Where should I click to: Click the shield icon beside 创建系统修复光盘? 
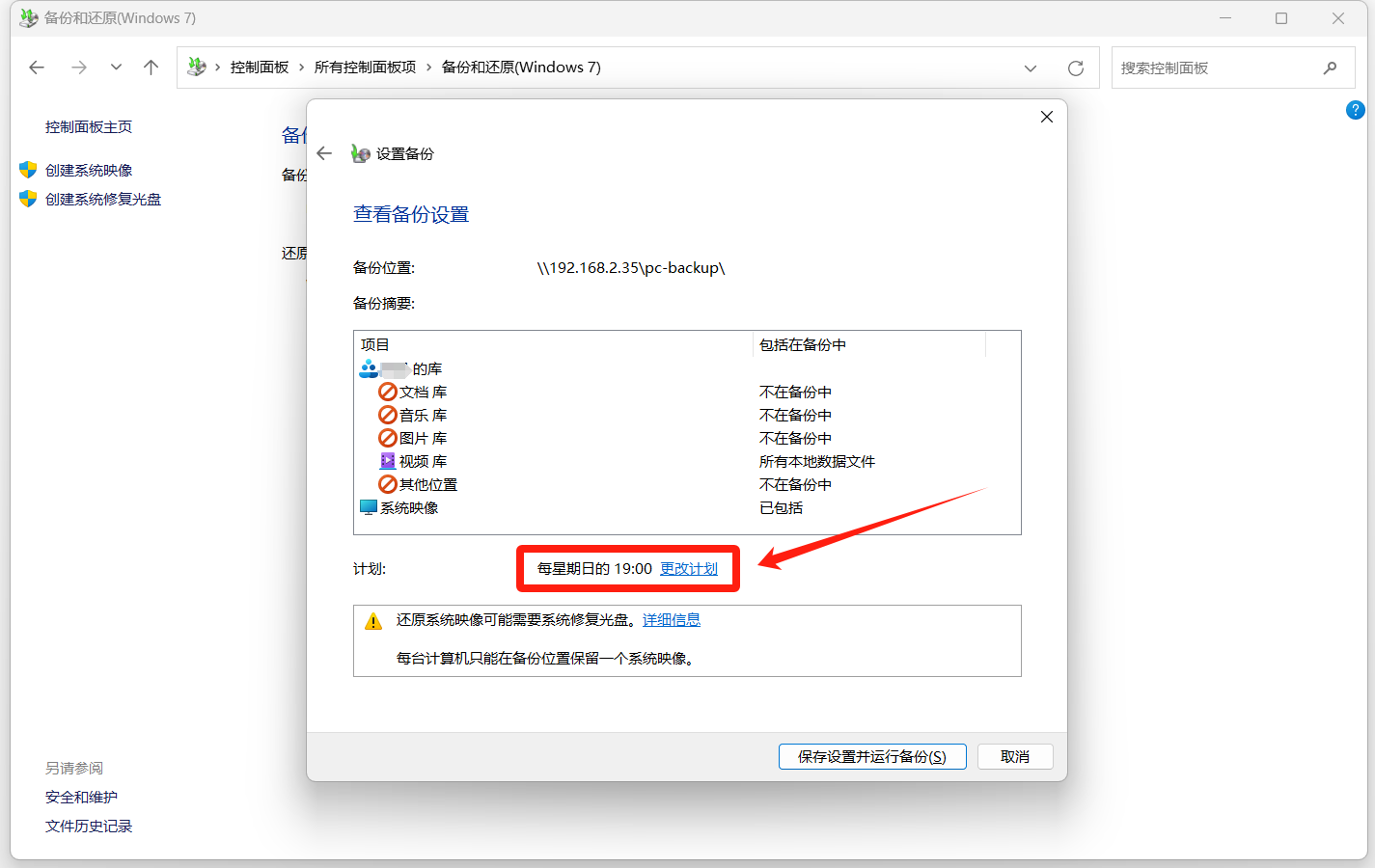pyautogui.click(x=28, y=199)
